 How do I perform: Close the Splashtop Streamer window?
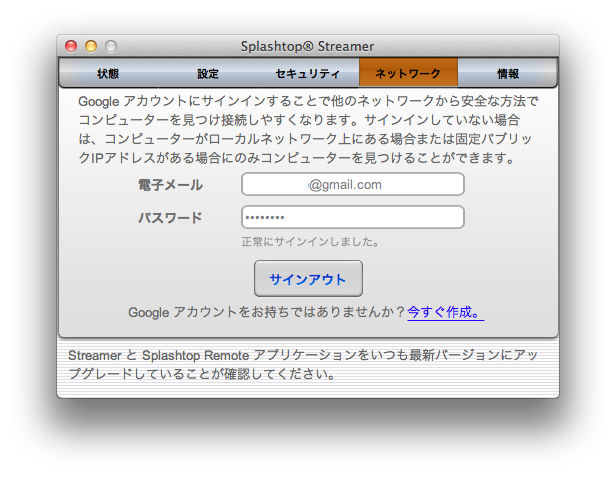click(x=71, y=46)
